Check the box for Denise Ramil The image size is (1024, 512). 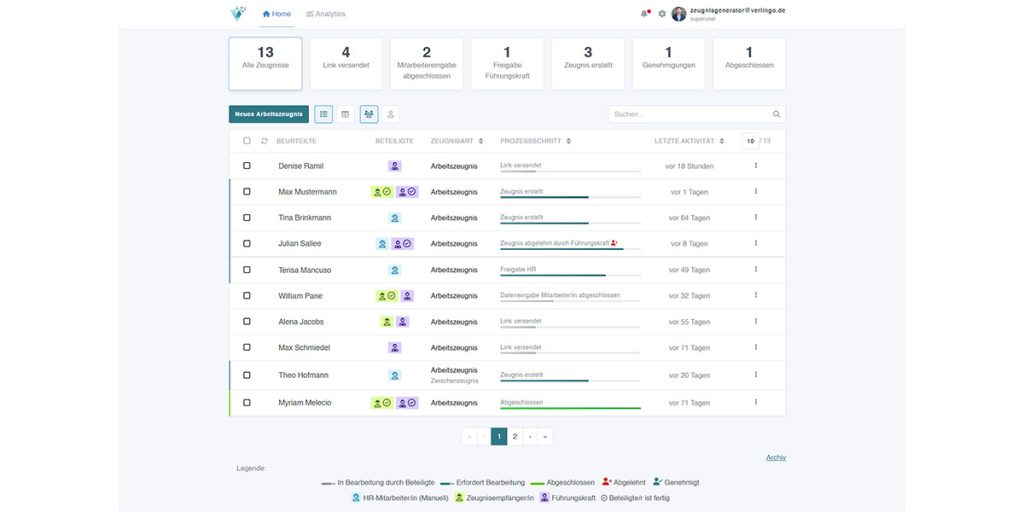point(247,166)
